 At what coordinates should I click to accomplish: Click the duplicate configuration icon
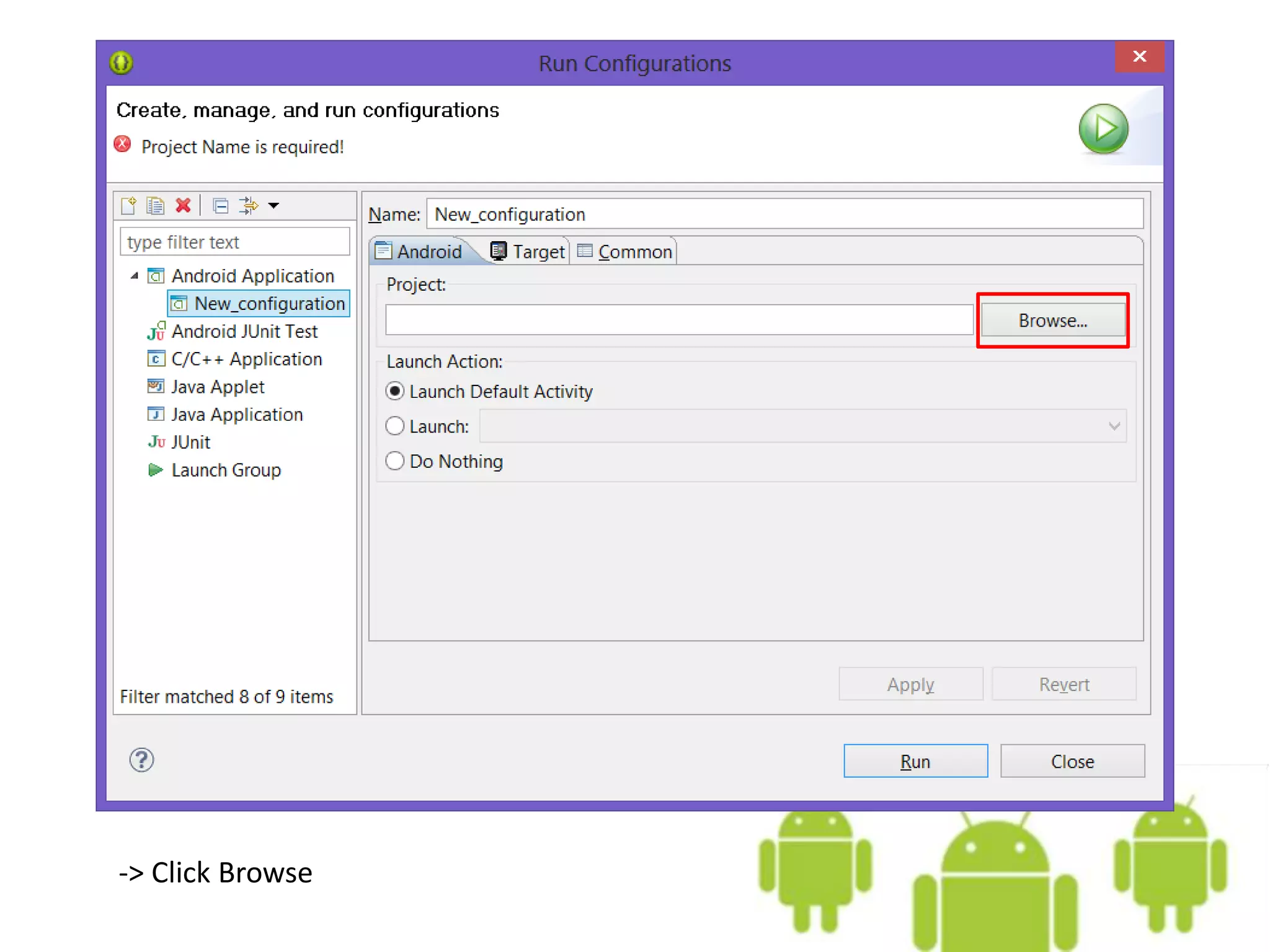(155, 205)
